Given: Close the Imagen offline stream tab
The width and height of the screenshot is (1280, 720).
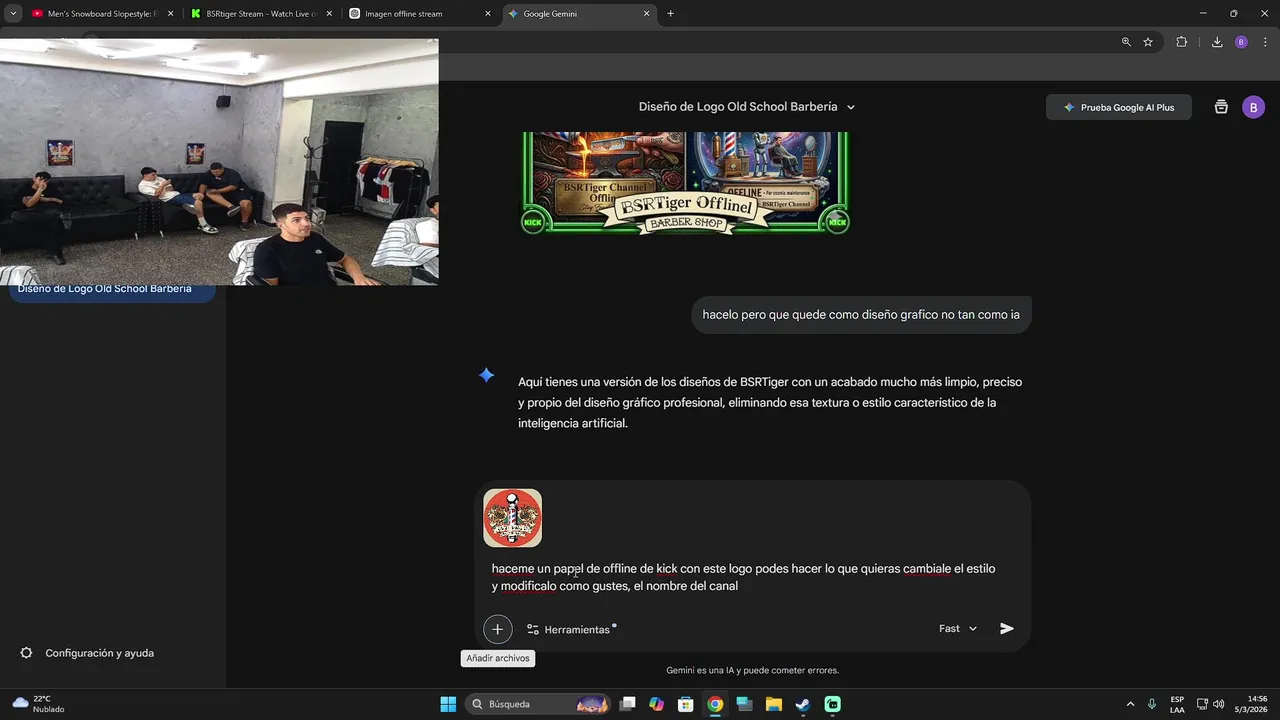Looking at the screenshot, I should point(488,14).
